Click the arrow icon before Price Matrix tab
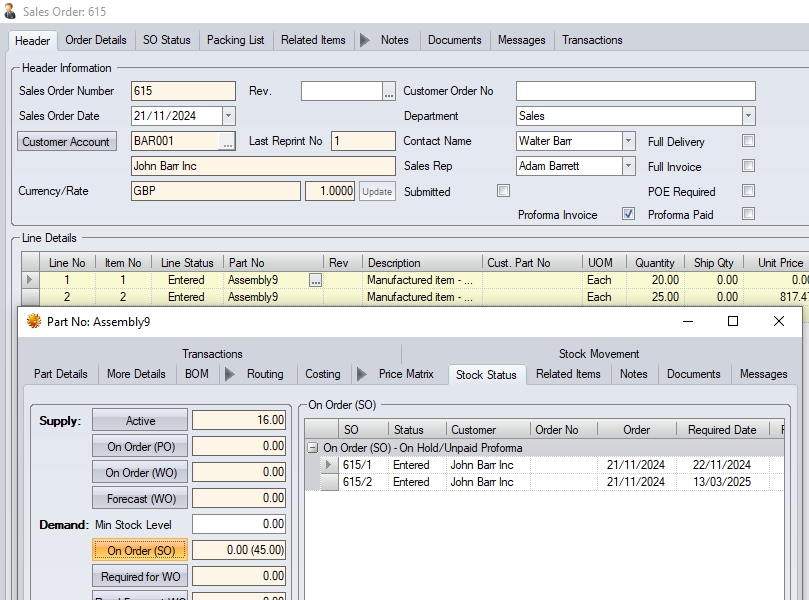 (x=361, y=374)
